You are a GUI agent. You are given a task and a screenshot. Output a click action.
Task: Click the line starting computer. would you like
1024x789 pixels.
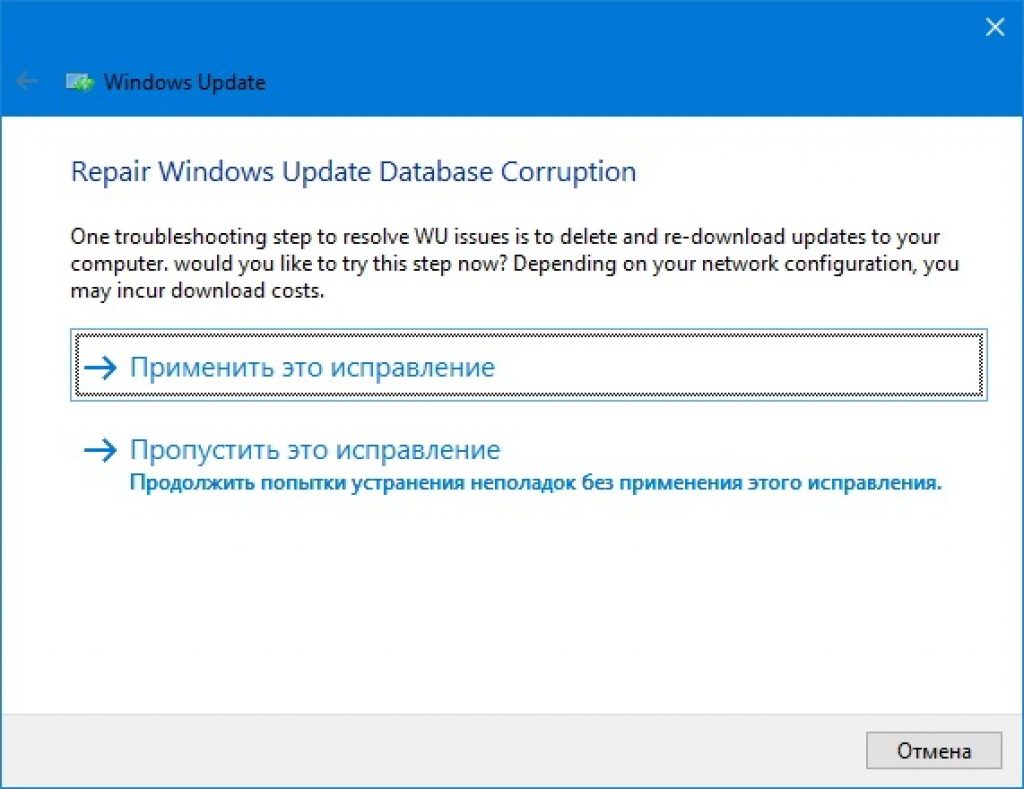click(x=515, y=266)
